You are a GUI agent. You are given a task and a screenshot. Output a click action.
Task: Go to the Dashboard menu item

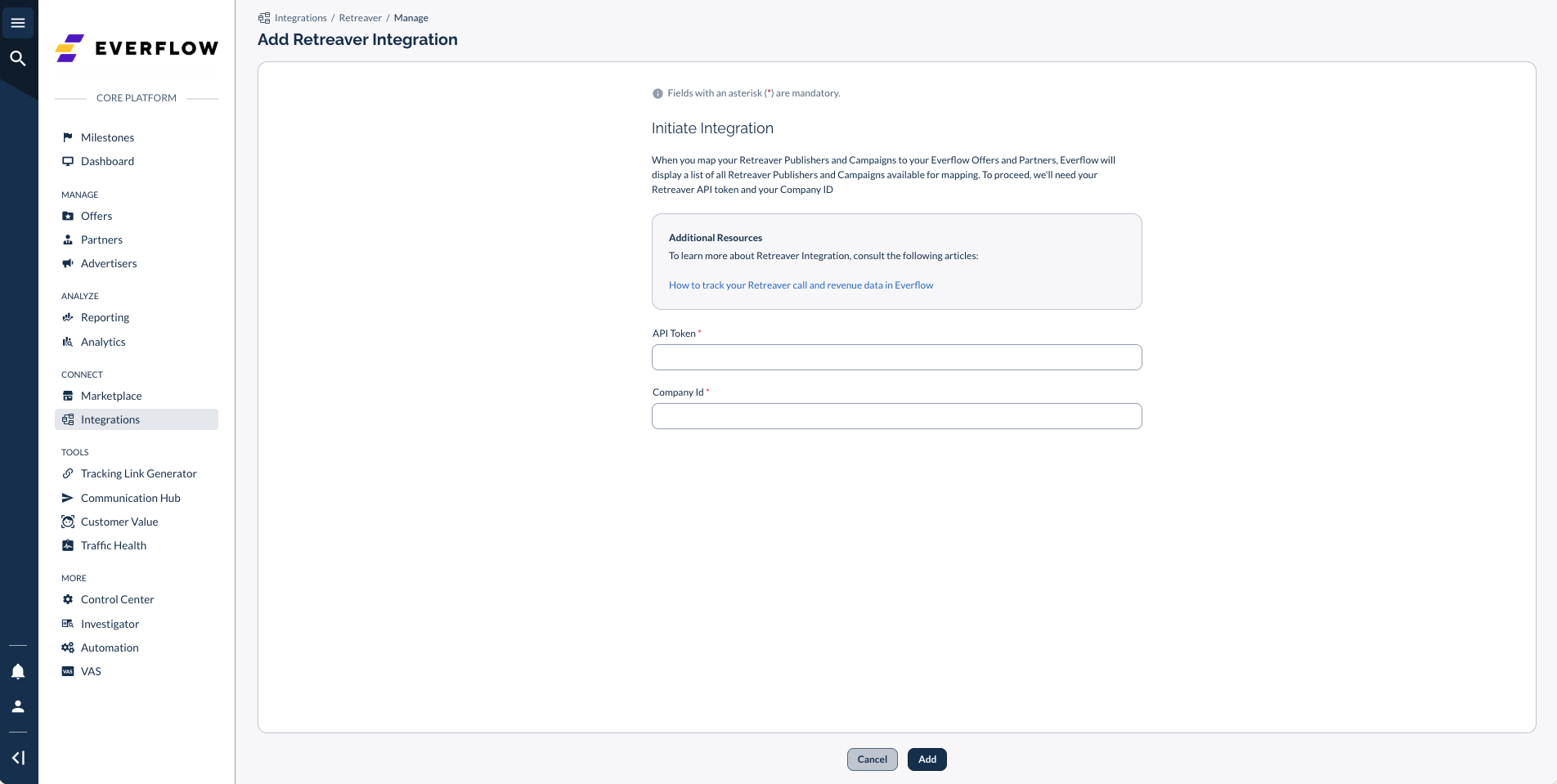(107, 161)
